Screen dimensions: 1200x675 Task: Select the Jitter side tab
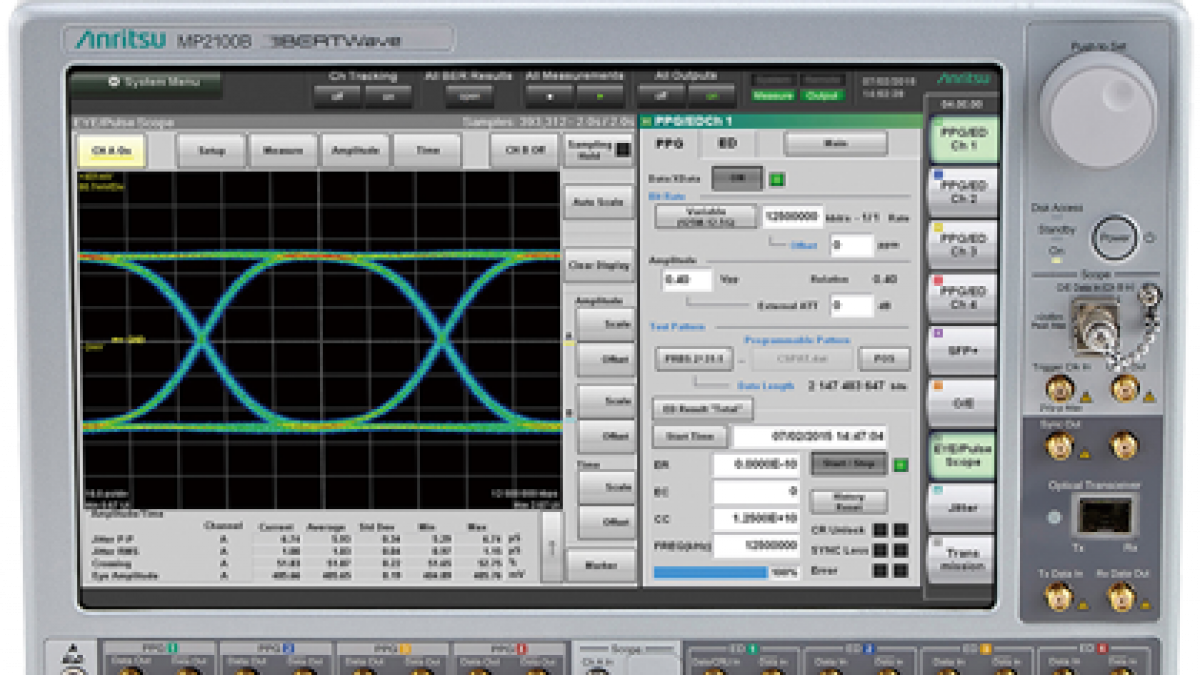pyautogui.click(x=963, y=508)
